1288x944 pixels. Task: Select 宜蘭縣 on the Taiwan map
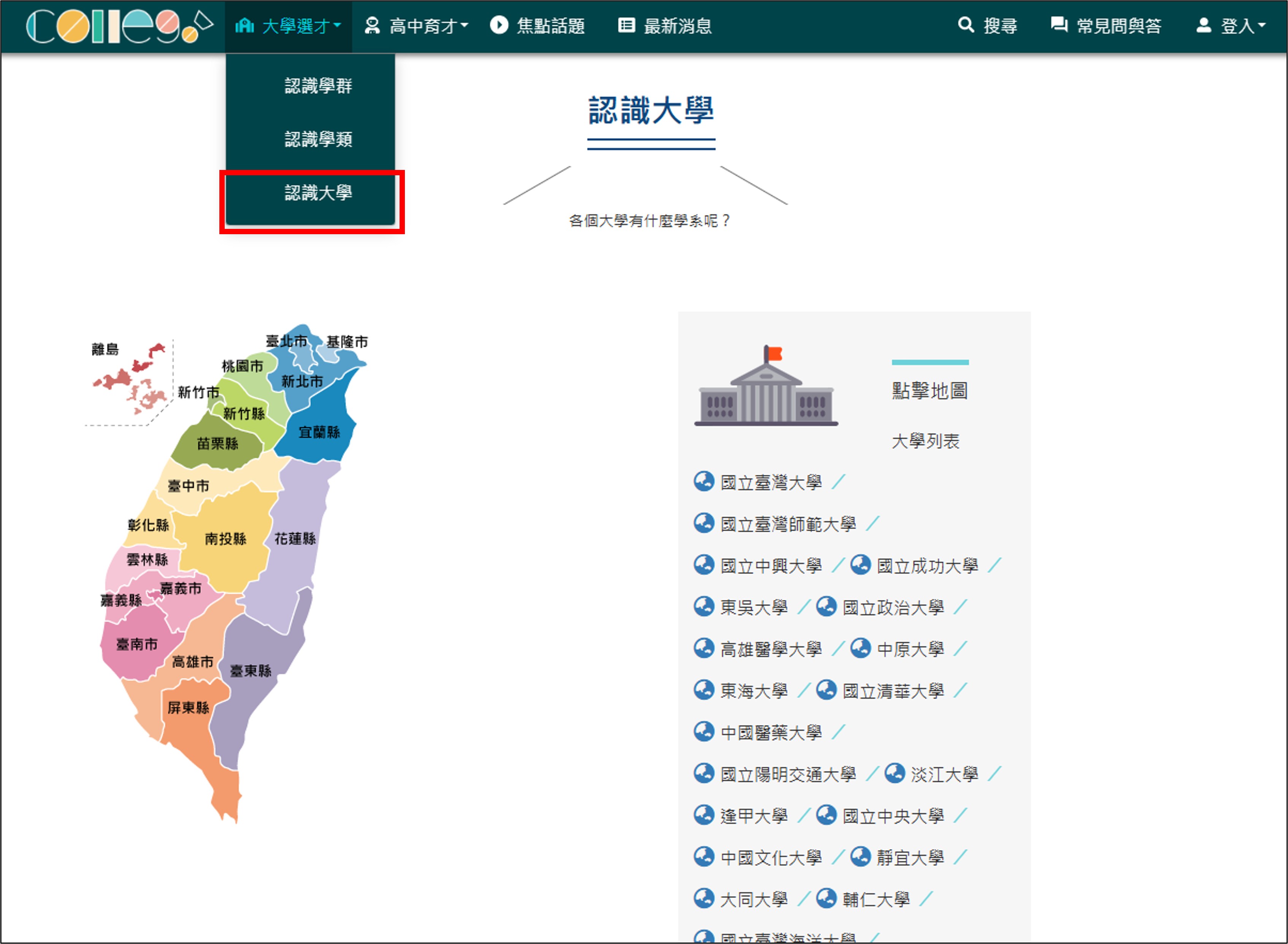click(x=320, y=433)
